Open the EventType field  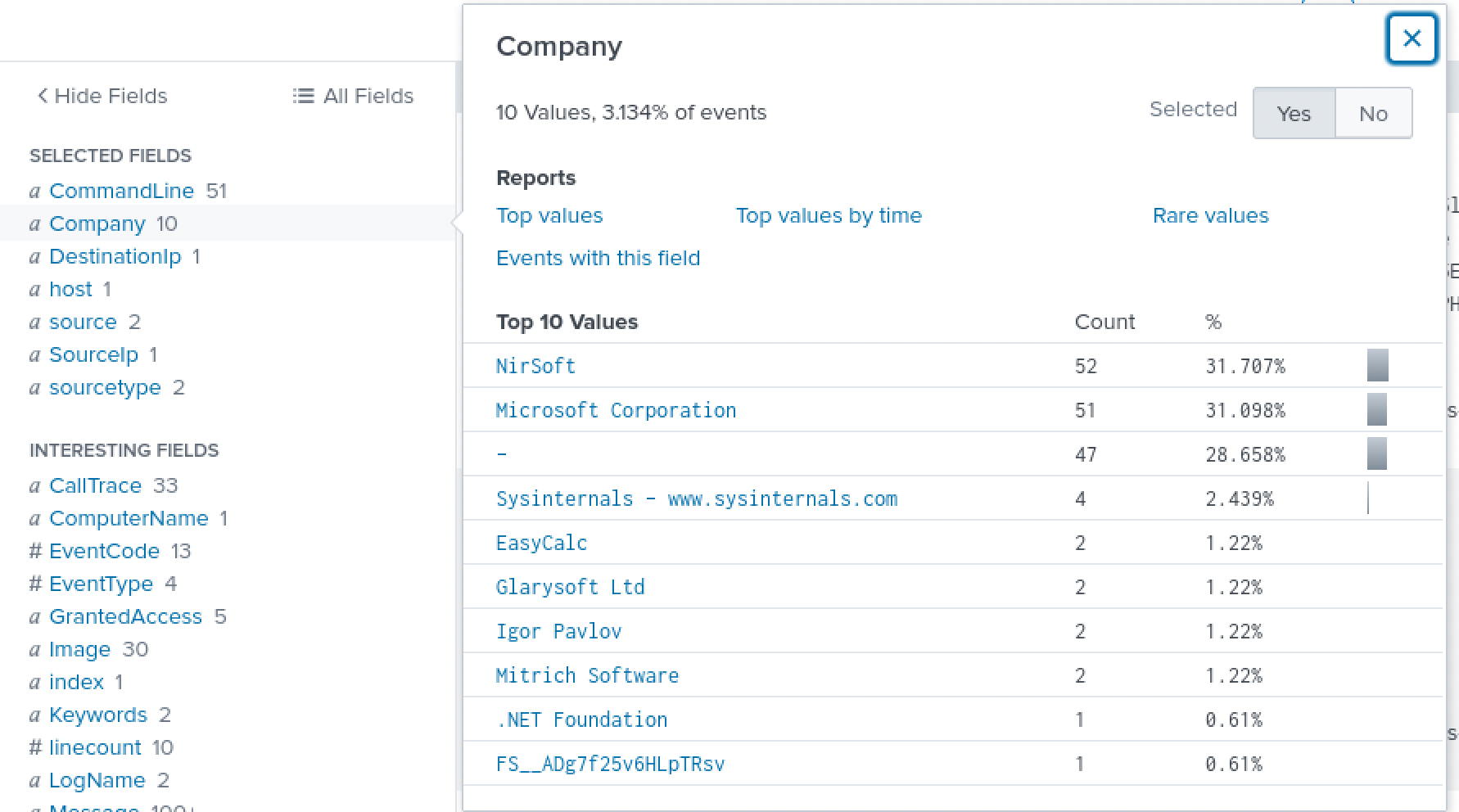coord(101,584)
